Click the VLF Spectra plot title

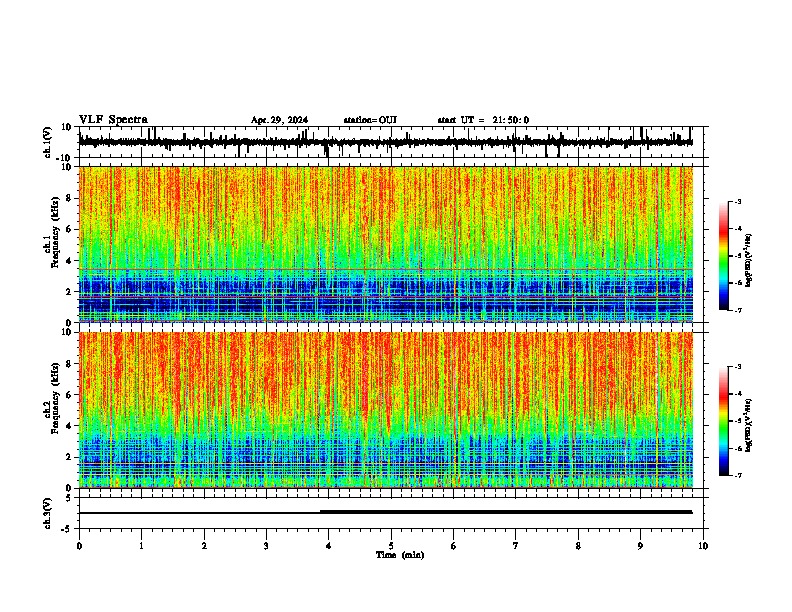pos(113,120)
